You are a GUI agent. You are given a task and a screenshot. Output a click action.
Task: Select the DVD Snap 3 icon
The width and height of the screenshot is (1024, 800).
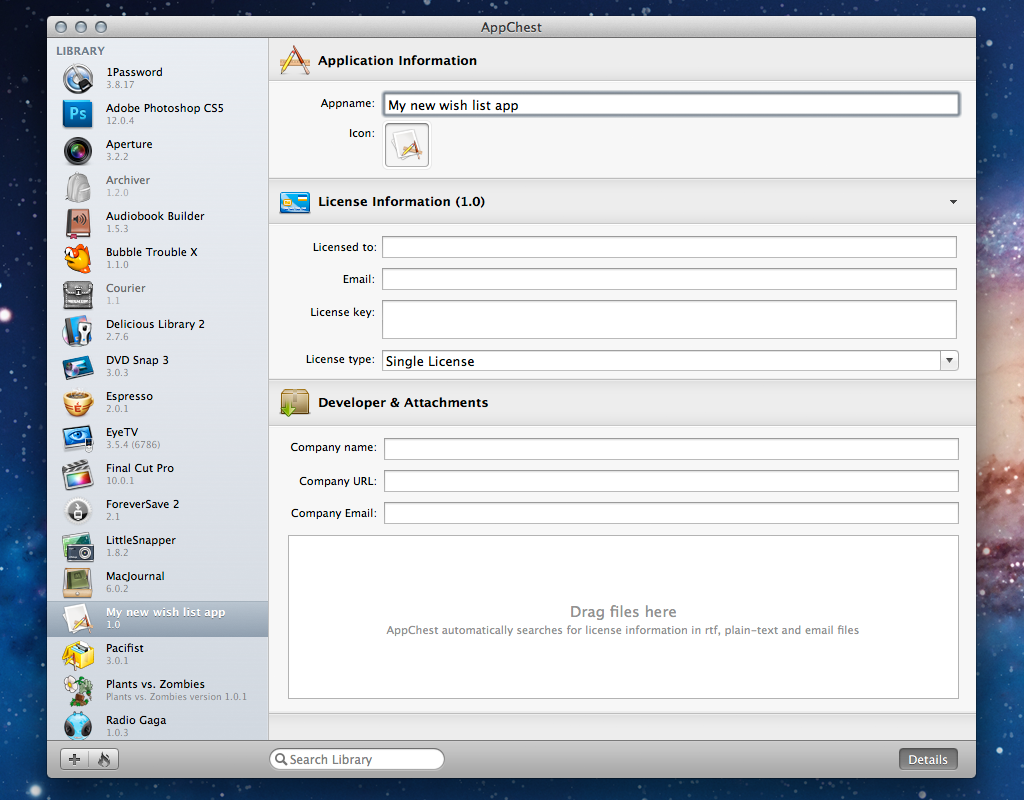click(x=78, y=366)
